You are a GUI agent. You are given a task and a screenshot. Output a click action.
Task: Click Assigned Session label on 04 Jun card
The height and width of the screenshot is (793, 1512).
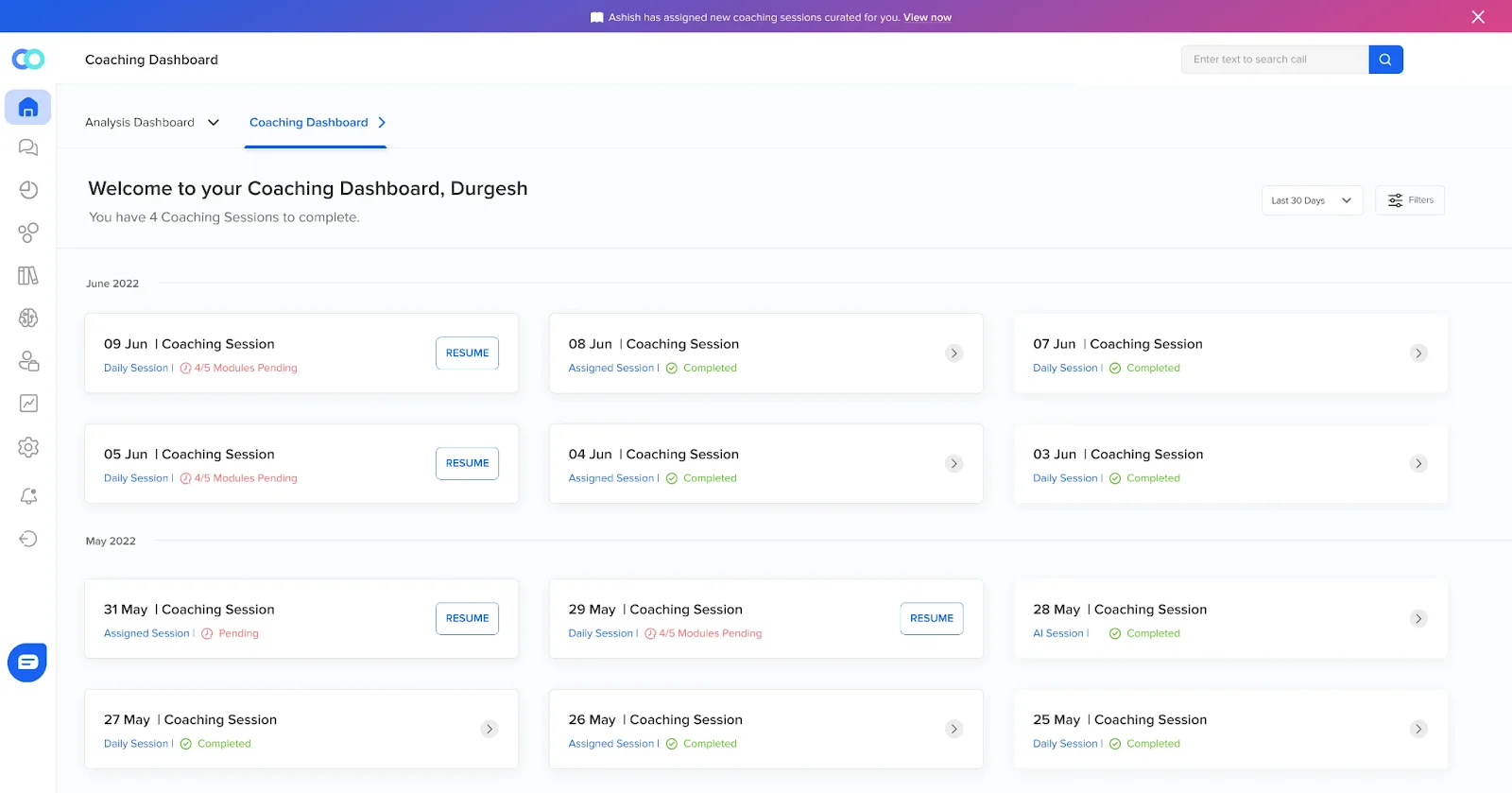click(611, 478)
